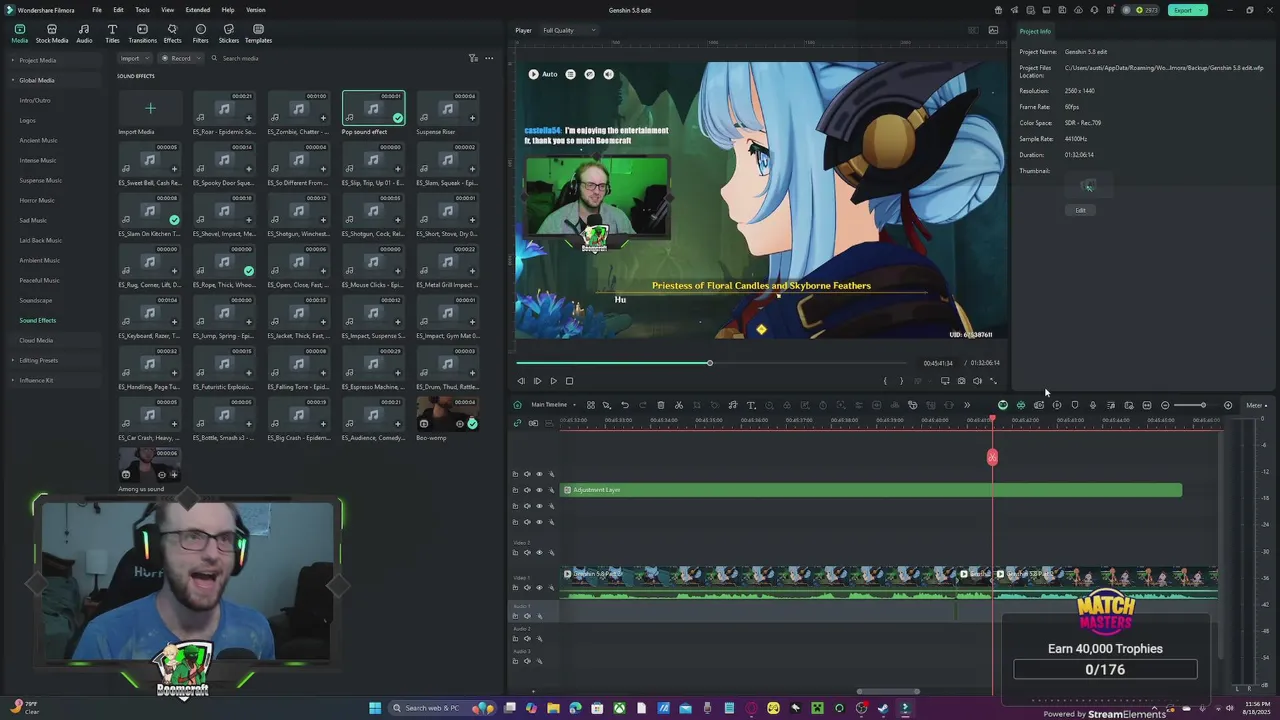The image size is (1280, 720).
Task: Toggle visibility of Video 1 track
Action: point(539,587)
